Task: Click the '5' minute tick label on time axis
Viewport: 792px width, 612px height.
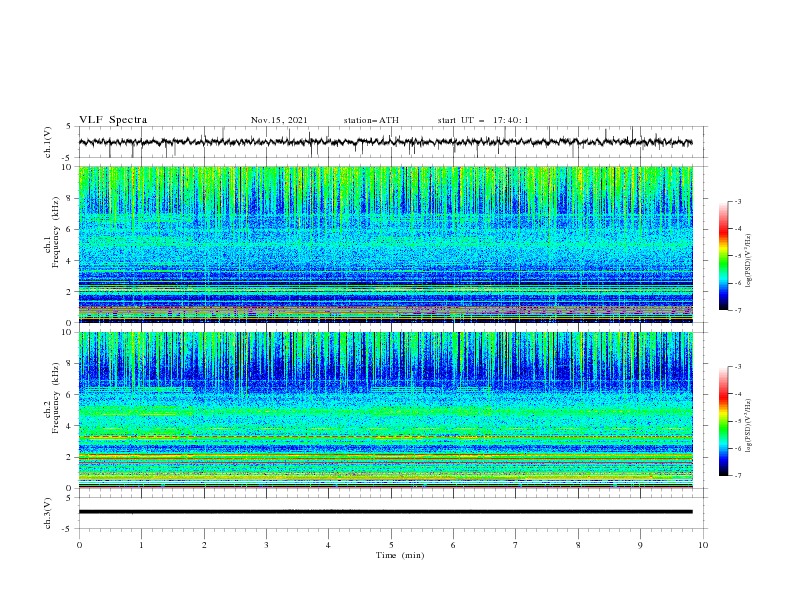Action: [391, 545]
